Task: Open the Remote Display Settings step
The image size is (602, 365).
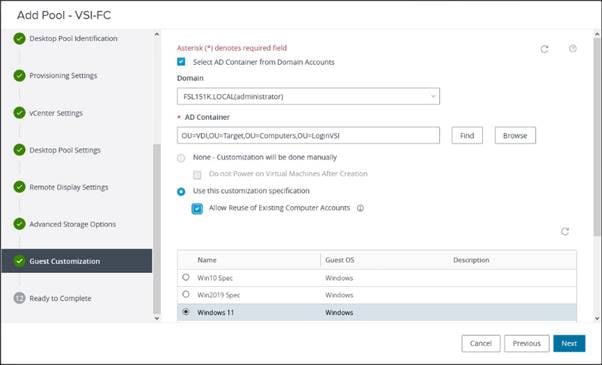Action: tap(69, 187)
